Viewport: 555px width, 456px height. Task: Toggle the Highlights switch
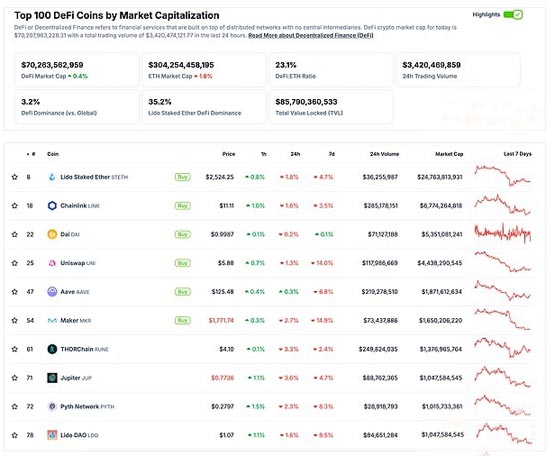[x=513, y=15]
